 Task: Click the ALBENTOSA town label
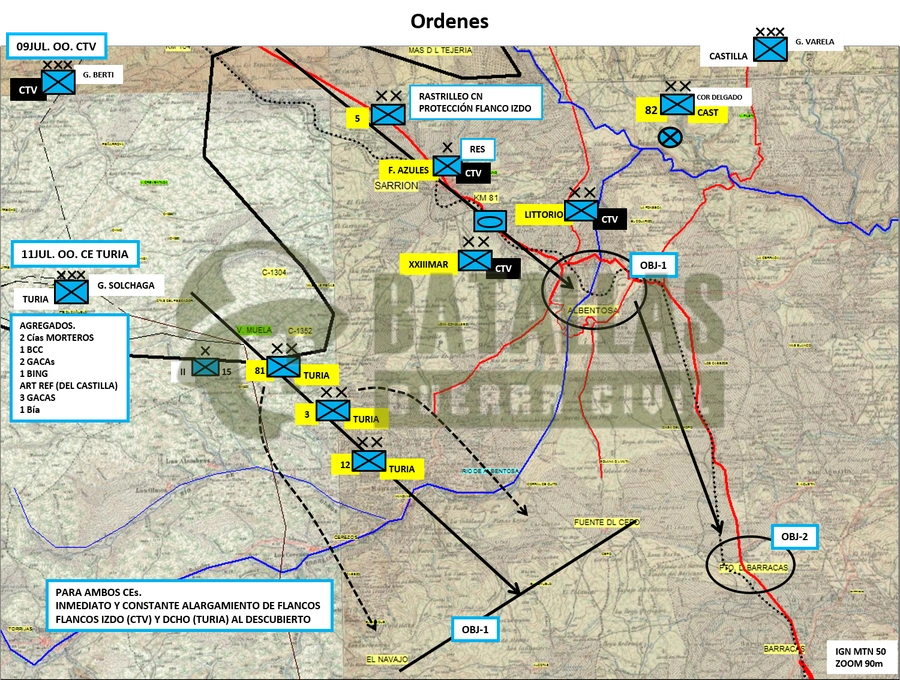coord(593,310)
